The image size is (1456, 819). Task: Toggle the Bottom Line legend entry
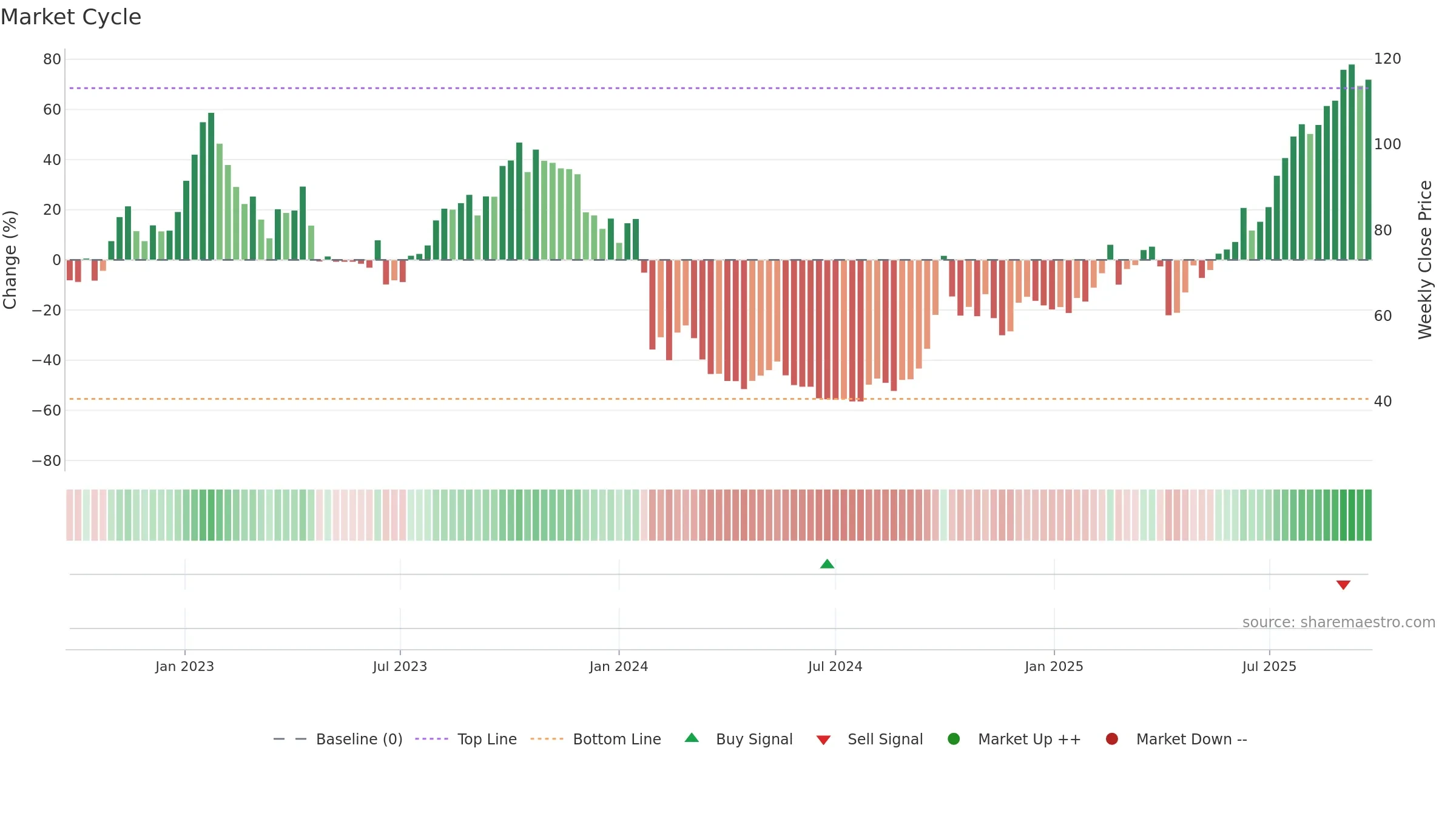point(596,739)
